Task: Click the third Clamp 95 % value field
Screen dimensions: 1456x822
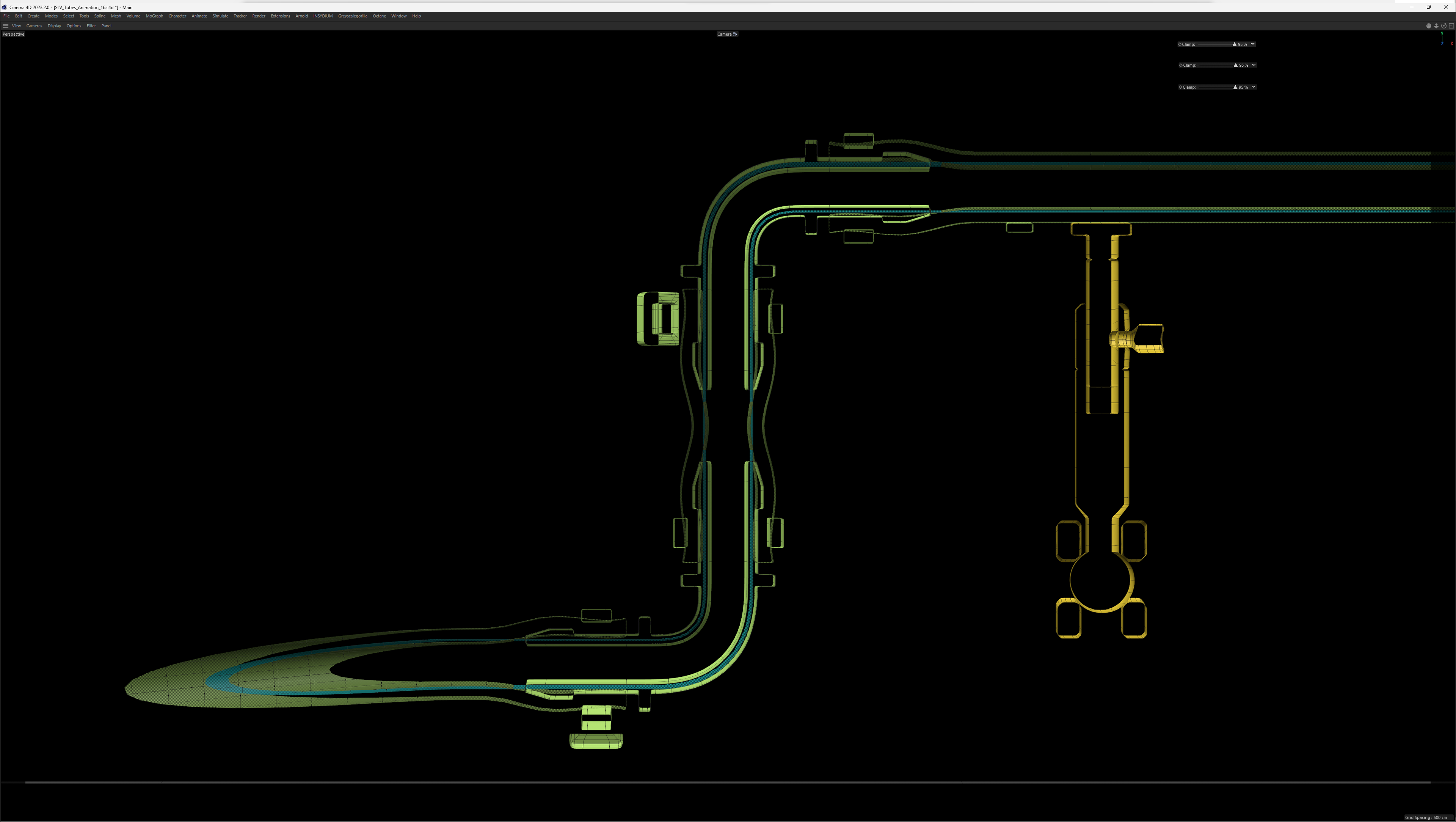Action: click(x=1243, y=87)
